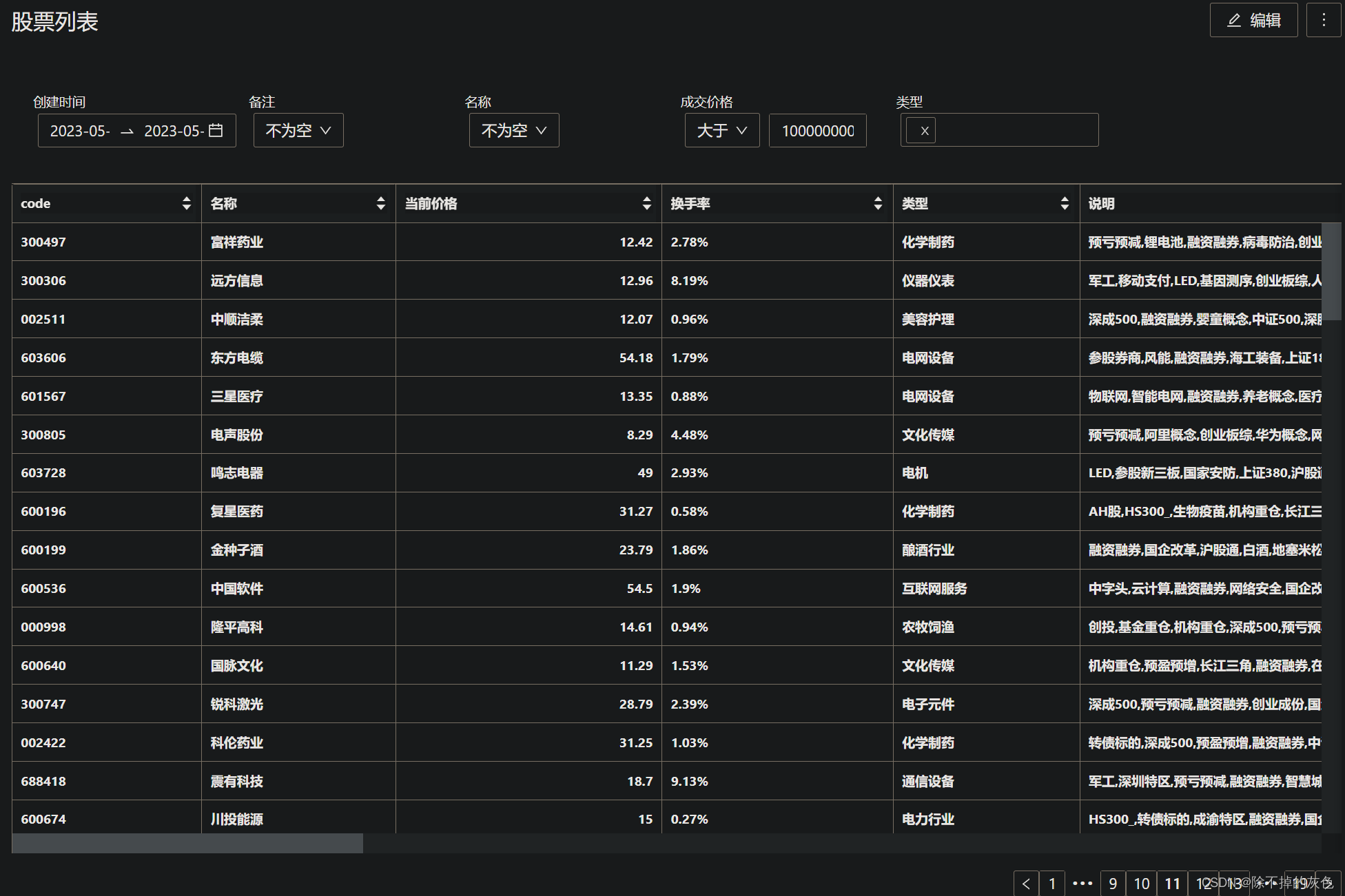Image resolution: width=1345 pixels, height=896 pixels.
Task: Sort table by 类型 column
Action: pyautogui.click(x=1065, y=203)
